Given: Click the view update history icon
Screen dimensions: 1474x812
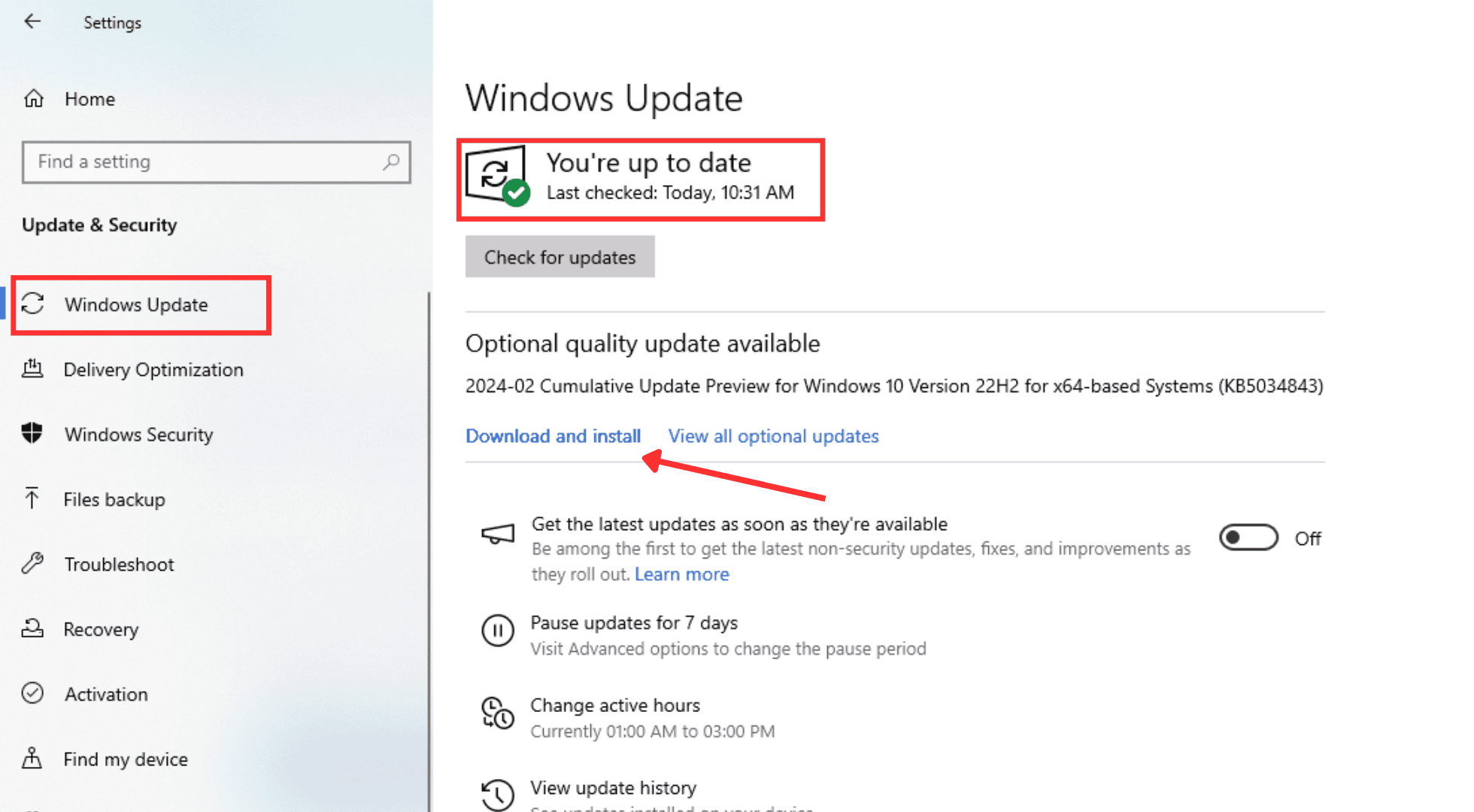Looking at the screenshot, I should coord(497,793).
